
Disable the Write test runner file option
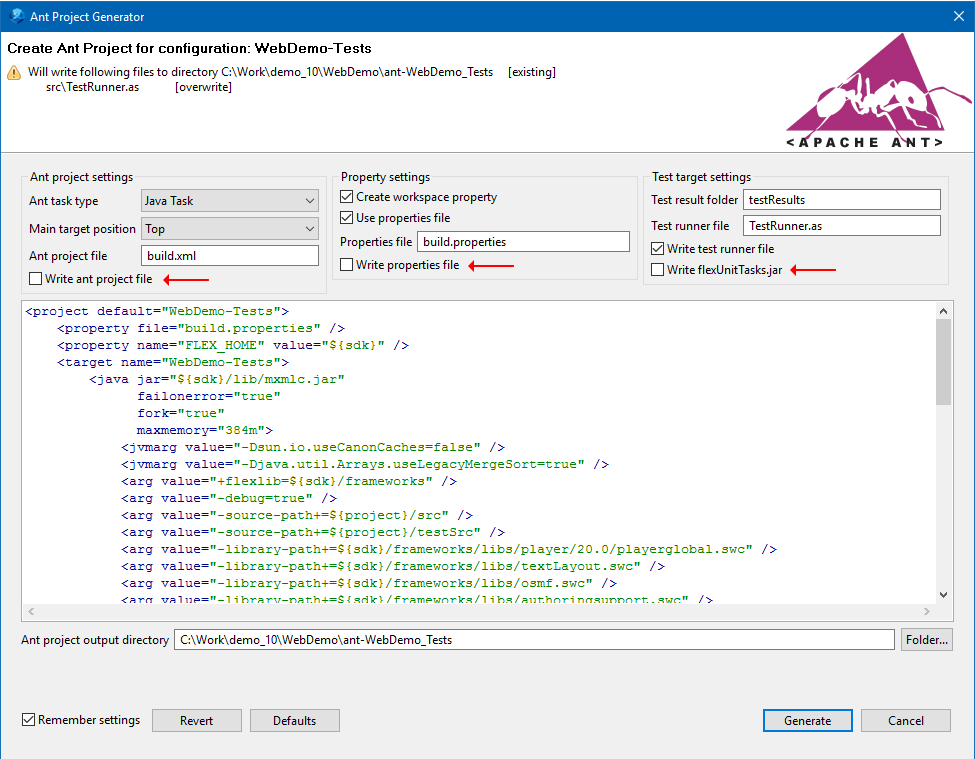point(657,248)
